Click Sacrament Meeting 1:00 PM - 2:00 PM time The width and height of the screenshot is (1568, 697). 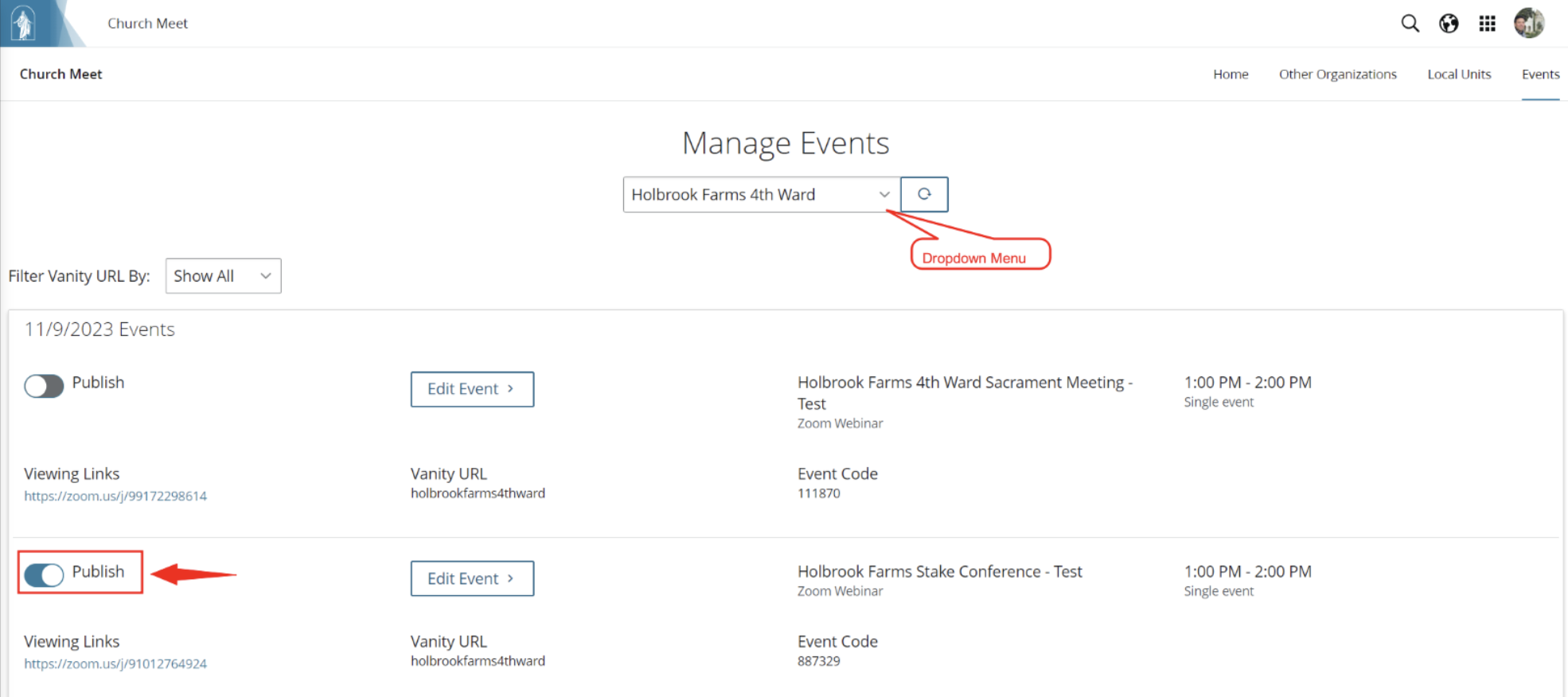(x=1247, y=382)
